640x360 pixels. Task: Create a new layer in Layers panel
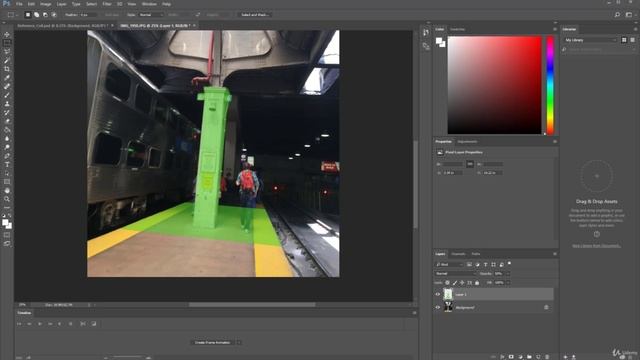pos(538,357)
